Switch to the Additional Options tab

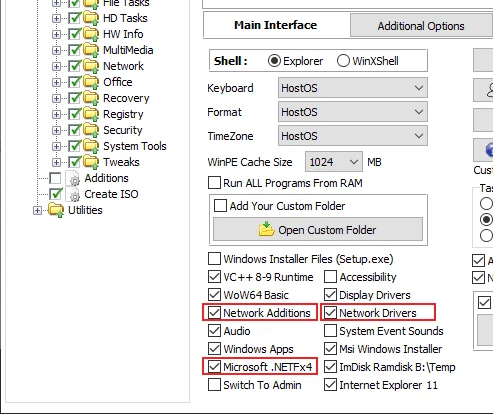[421, 26]
